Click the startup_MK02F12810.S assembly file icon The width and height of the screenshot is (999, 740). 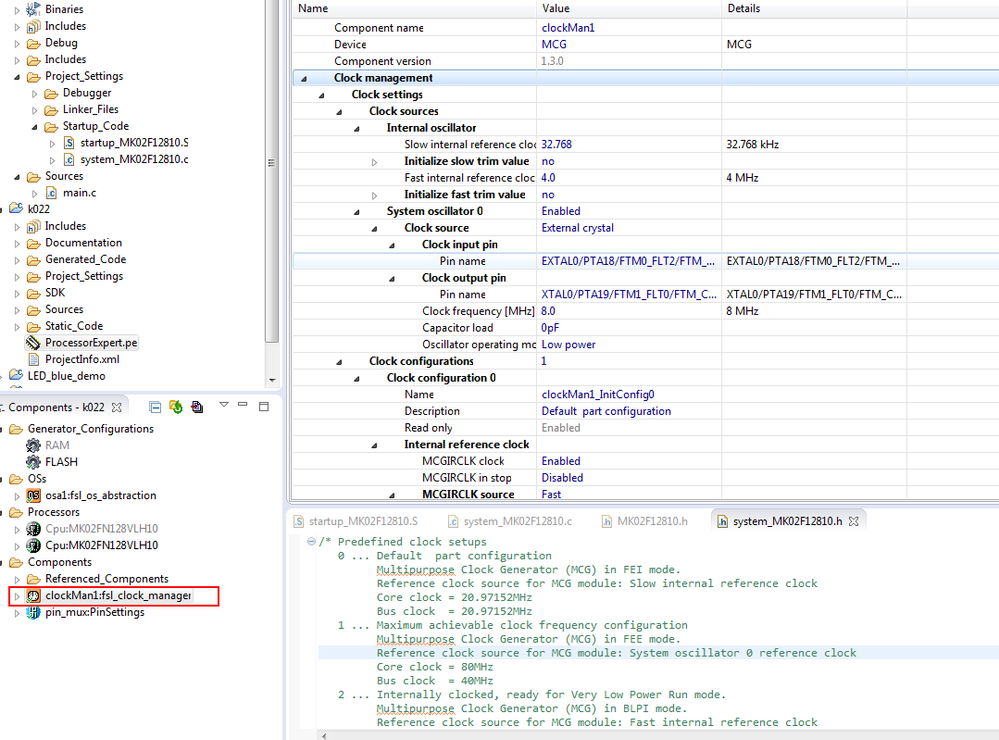pos(69,143)
